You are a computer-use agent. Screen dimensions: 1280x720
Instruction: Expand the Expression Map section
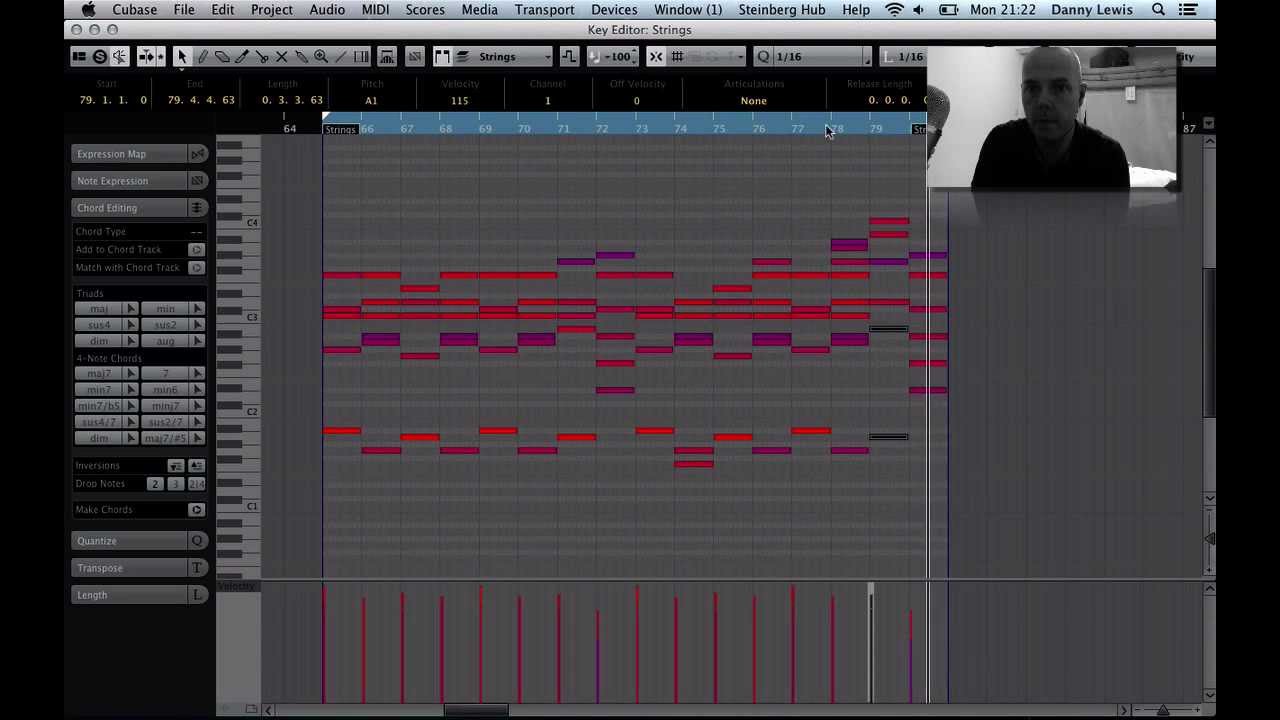tap(130, 154)
